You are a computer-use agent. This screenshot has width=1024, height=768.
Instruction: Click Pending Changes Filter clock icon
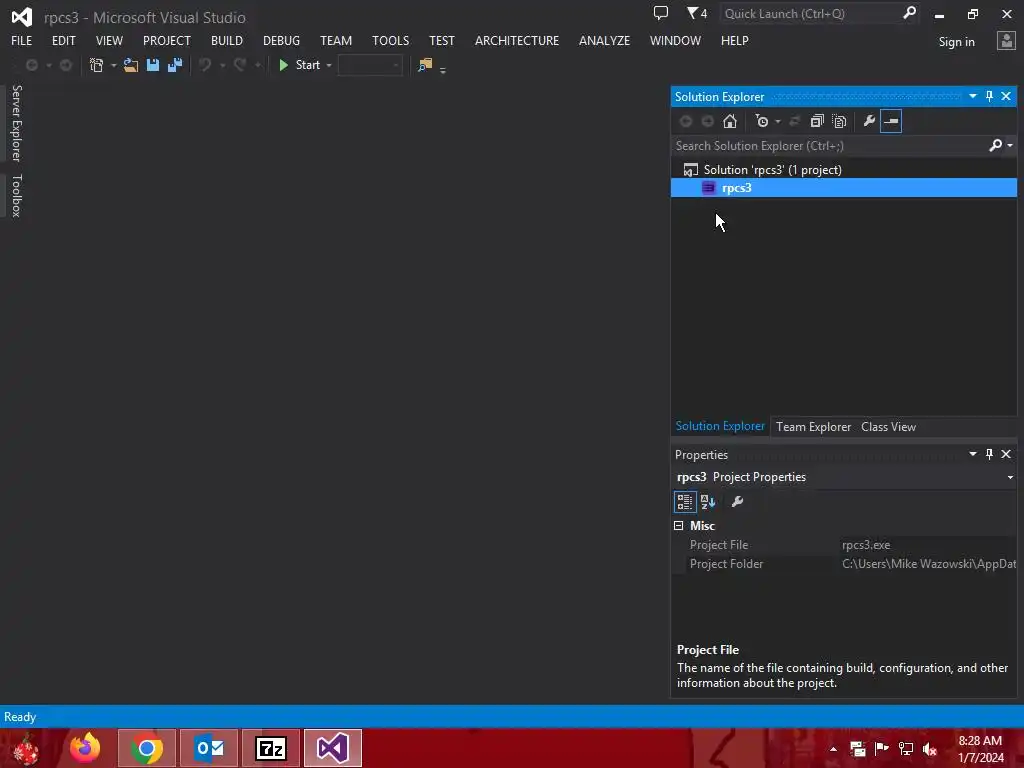point(761,121)
